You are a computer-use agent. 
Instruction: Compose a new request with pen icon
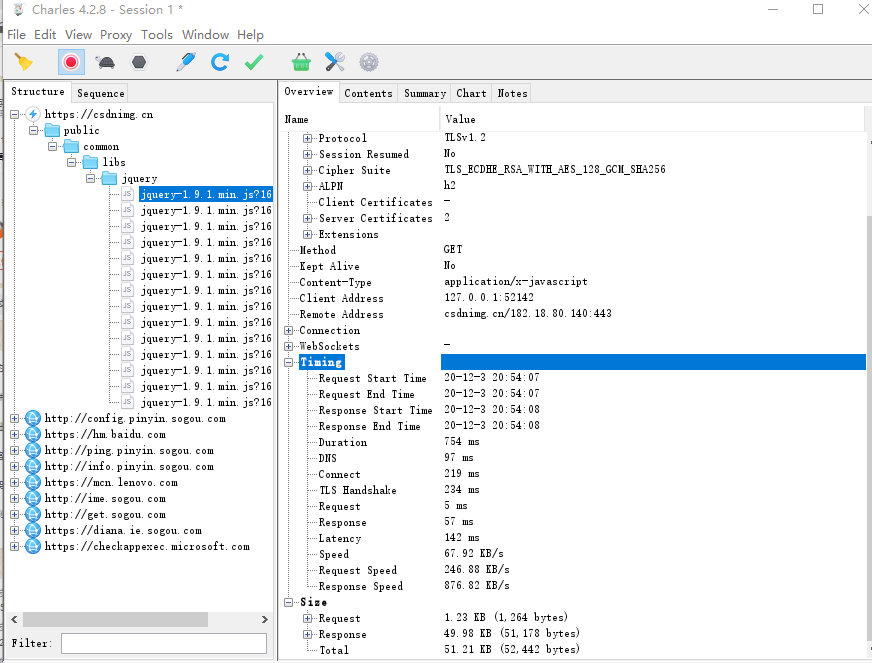pyautogui.click(x=186, y=62)
